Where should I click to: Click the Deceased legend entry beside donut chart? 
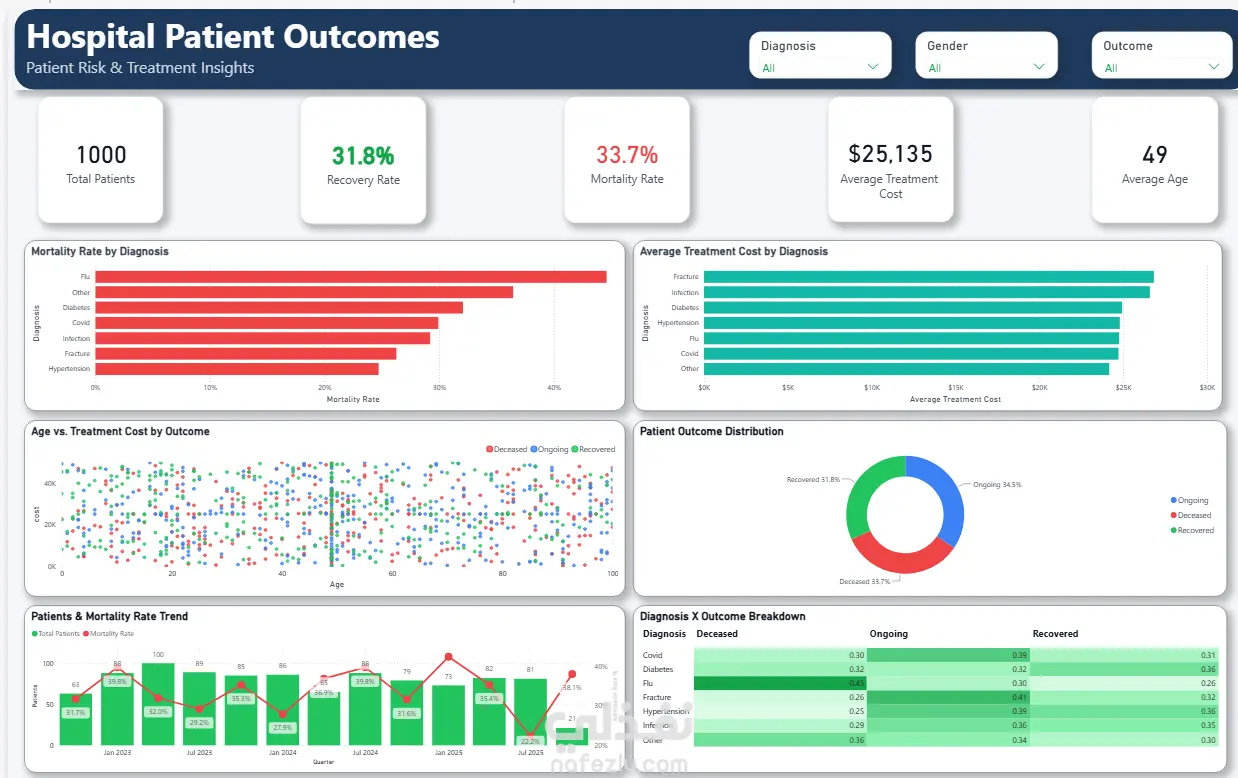click(1191, 515)
